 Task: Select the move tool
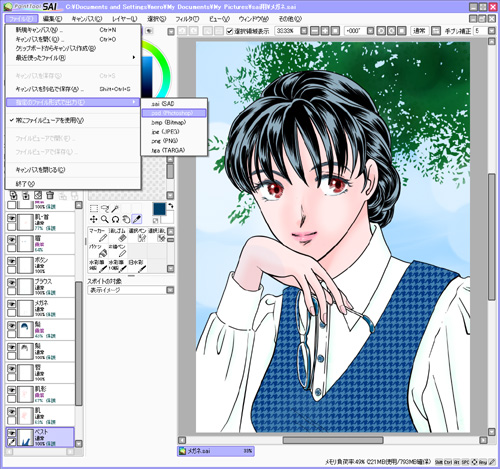click(x=94, y=219)
